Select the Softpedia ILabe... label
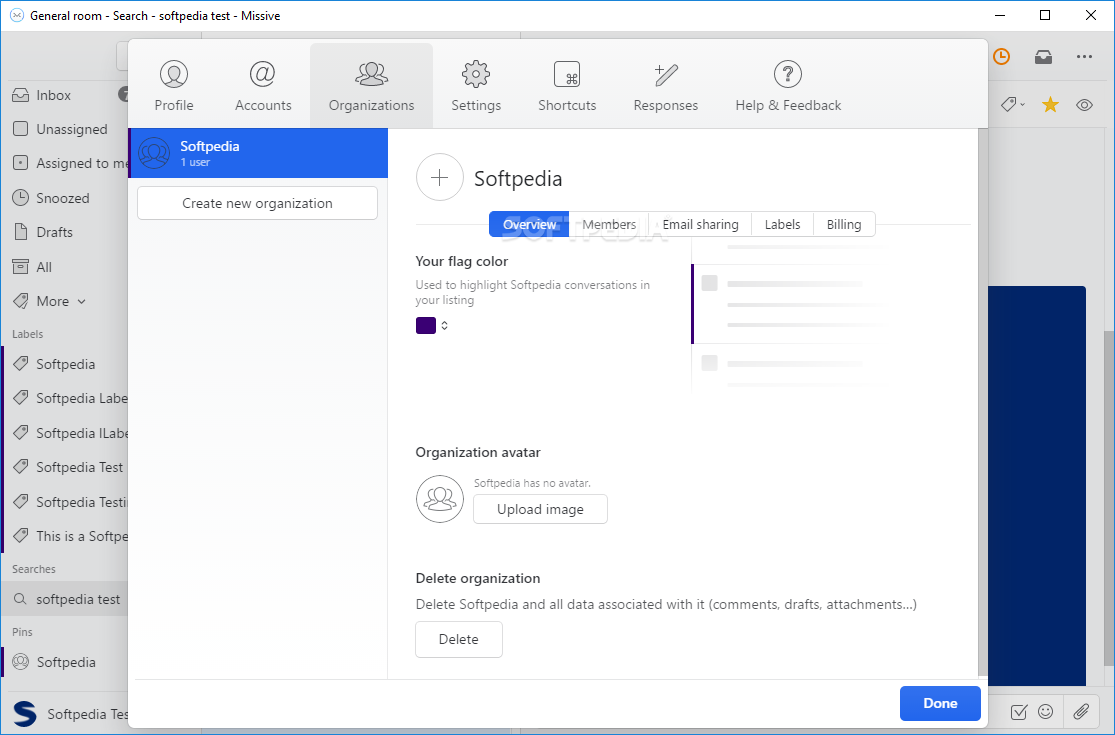The width and height of the screenshot is (1115, 735). pos(65,433)
